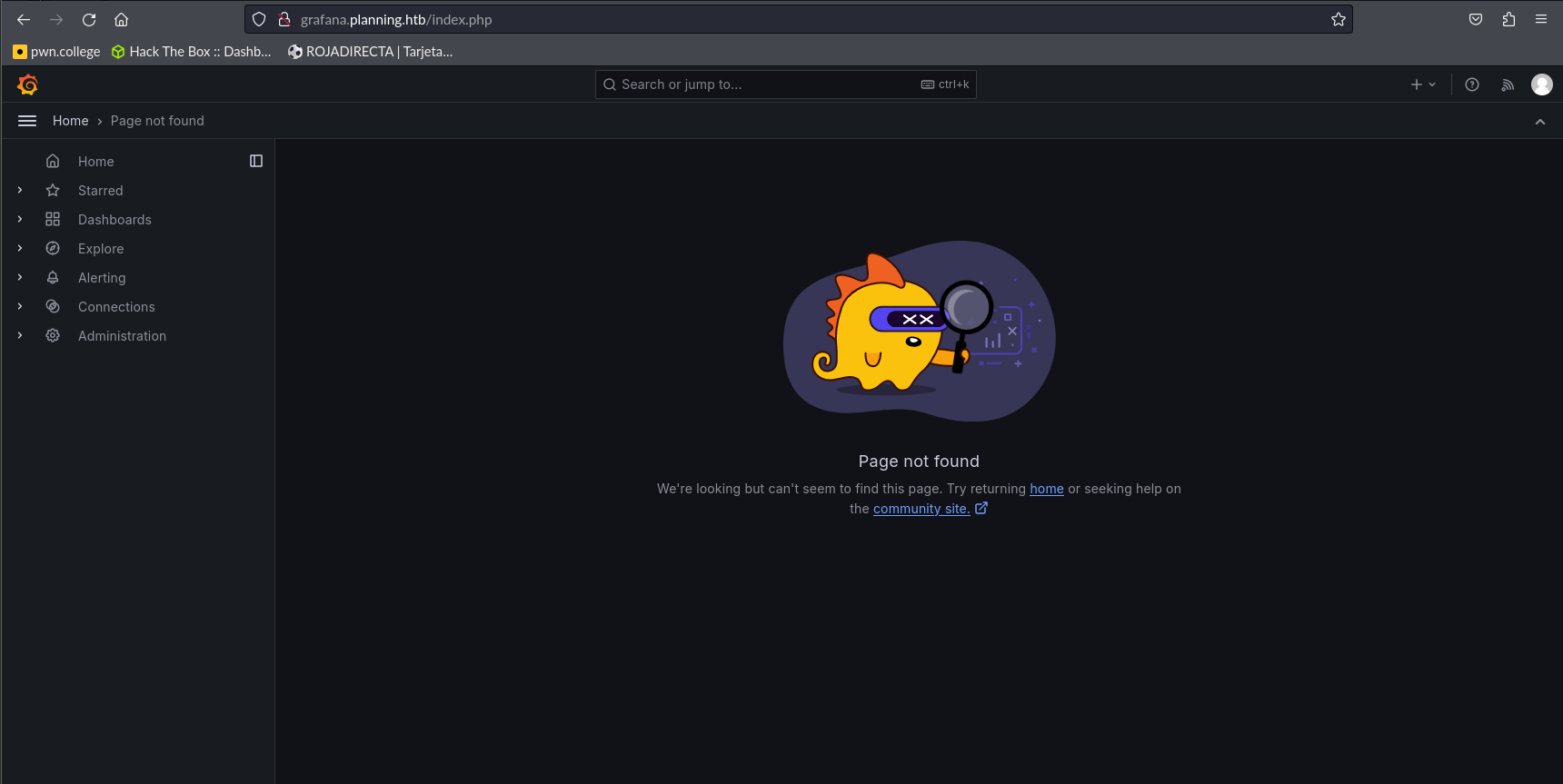1563x784 pixels.
Task: Click Home in the breadcrumb
Action: pyautogui.click(x=71, y=121)
